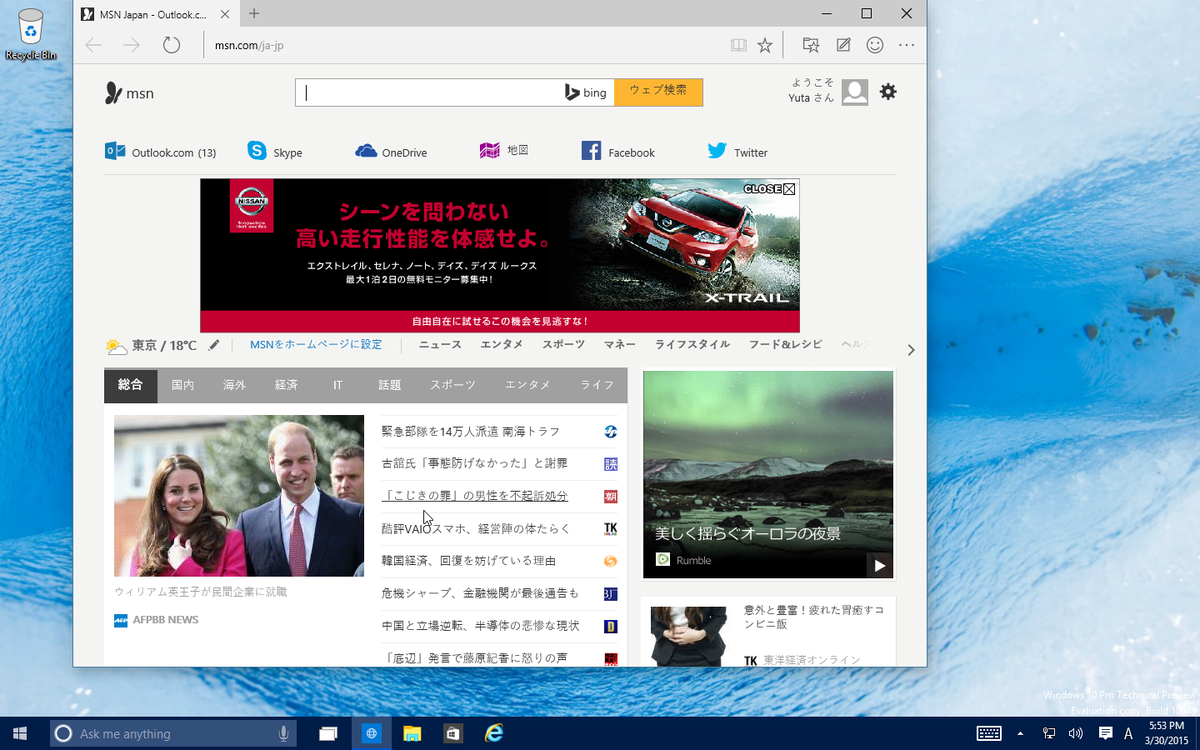Select the ライフ news tab

pyautogui.click(x=597, y=385)
